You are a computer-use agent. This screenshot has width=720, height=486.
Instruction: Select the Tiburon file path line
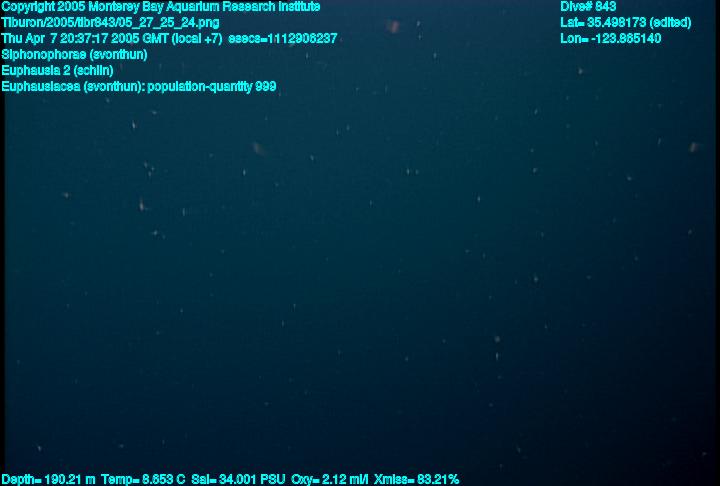pos(110,23)
